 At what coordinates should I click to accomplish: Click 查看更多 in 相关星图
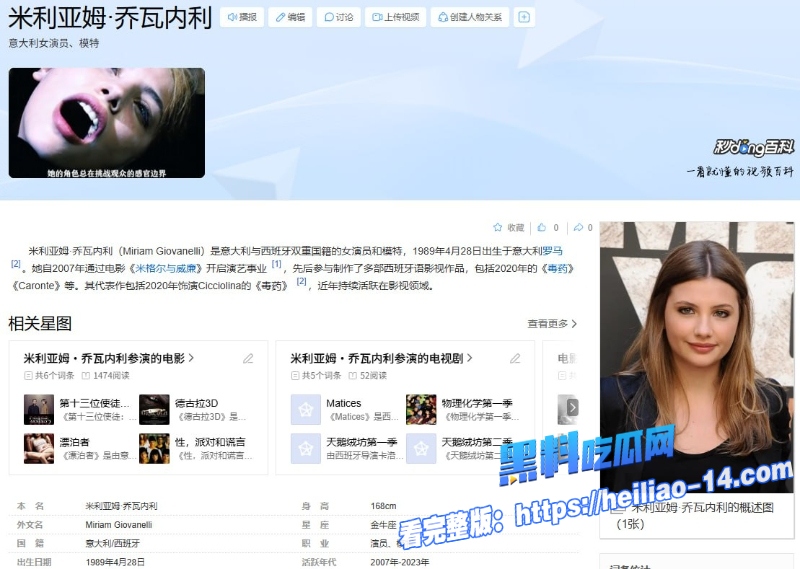tap(552, 324)
